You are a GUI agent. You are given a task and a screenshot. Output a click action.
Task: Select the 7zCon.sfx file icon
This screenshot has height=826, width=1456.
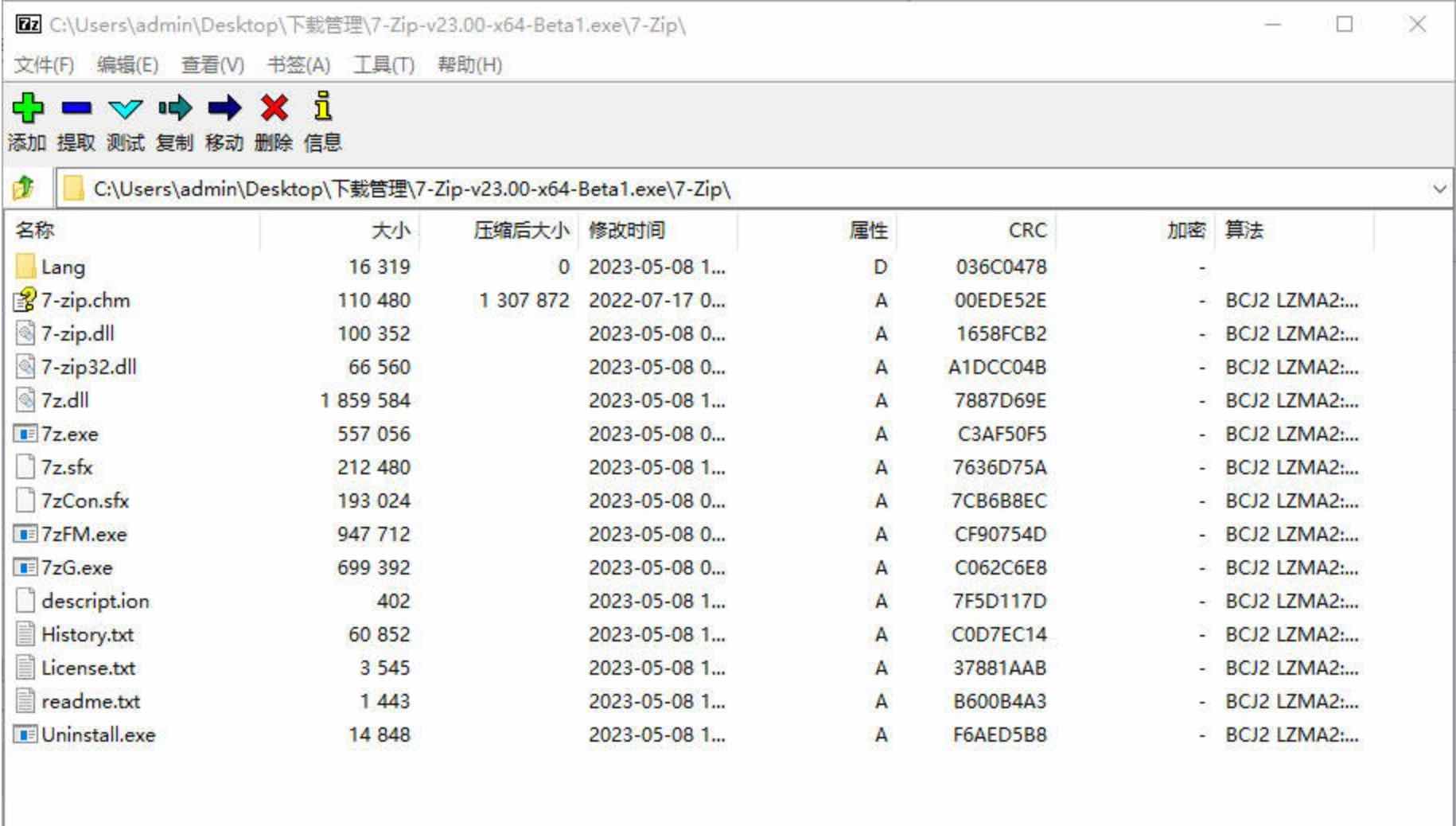click(25, 501)
